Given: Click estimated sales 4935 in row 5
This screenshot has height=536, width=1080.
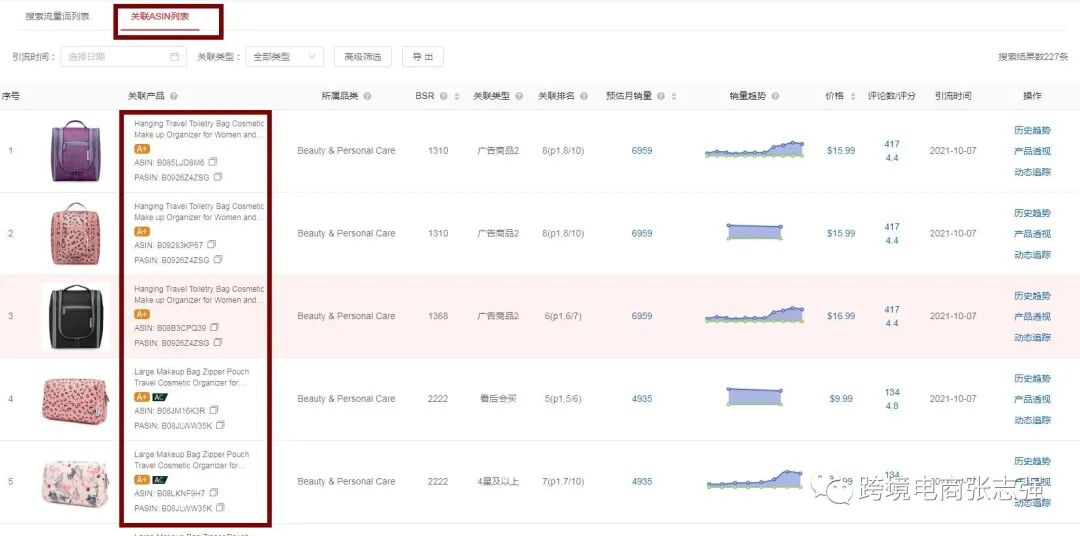Looking at the screenshot, I should click(x=642, y=482).
